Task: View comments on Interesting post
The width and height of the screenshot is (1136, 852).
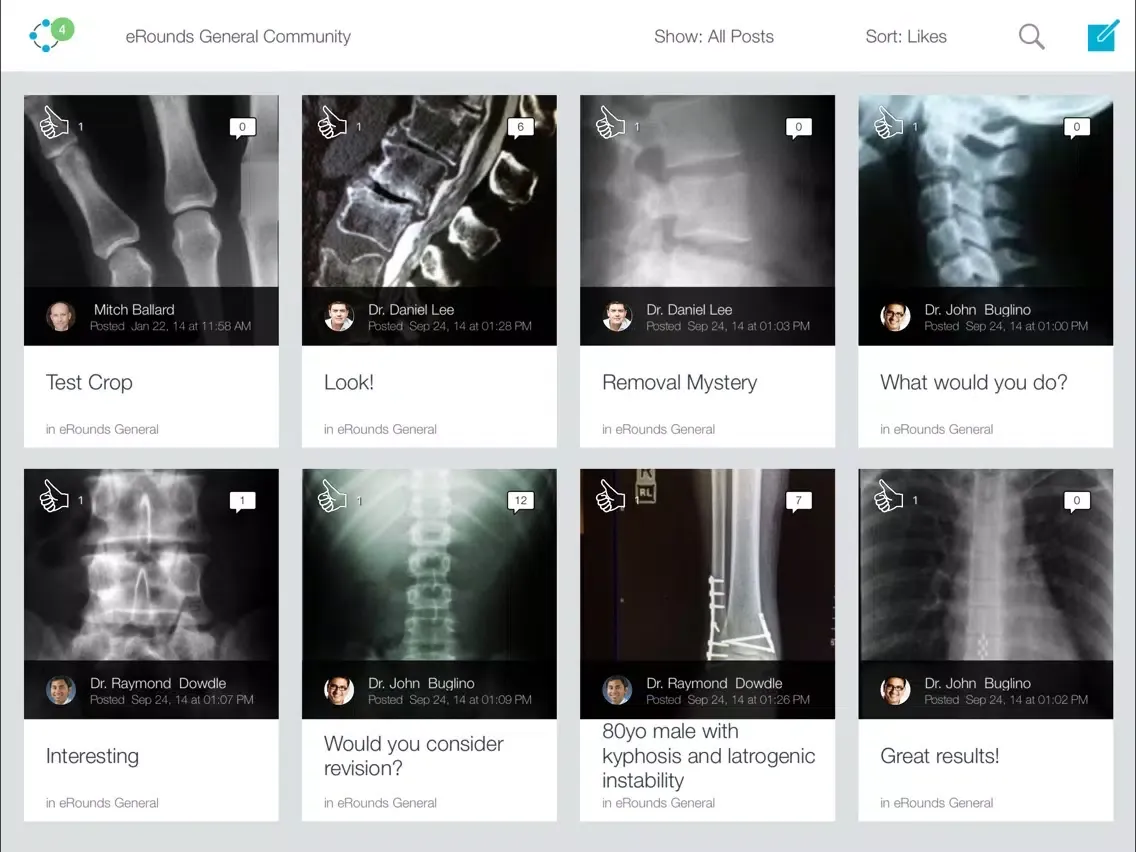Action: (x=242, y=501)
